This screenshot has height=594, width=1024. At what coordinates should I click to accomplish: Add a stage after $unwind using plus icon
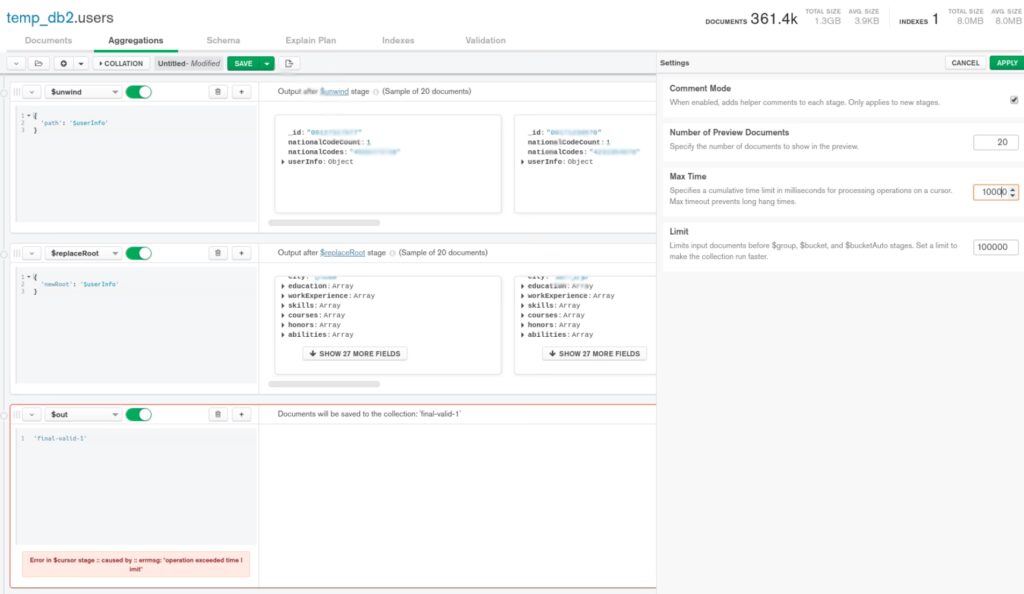tap(241, 92)
